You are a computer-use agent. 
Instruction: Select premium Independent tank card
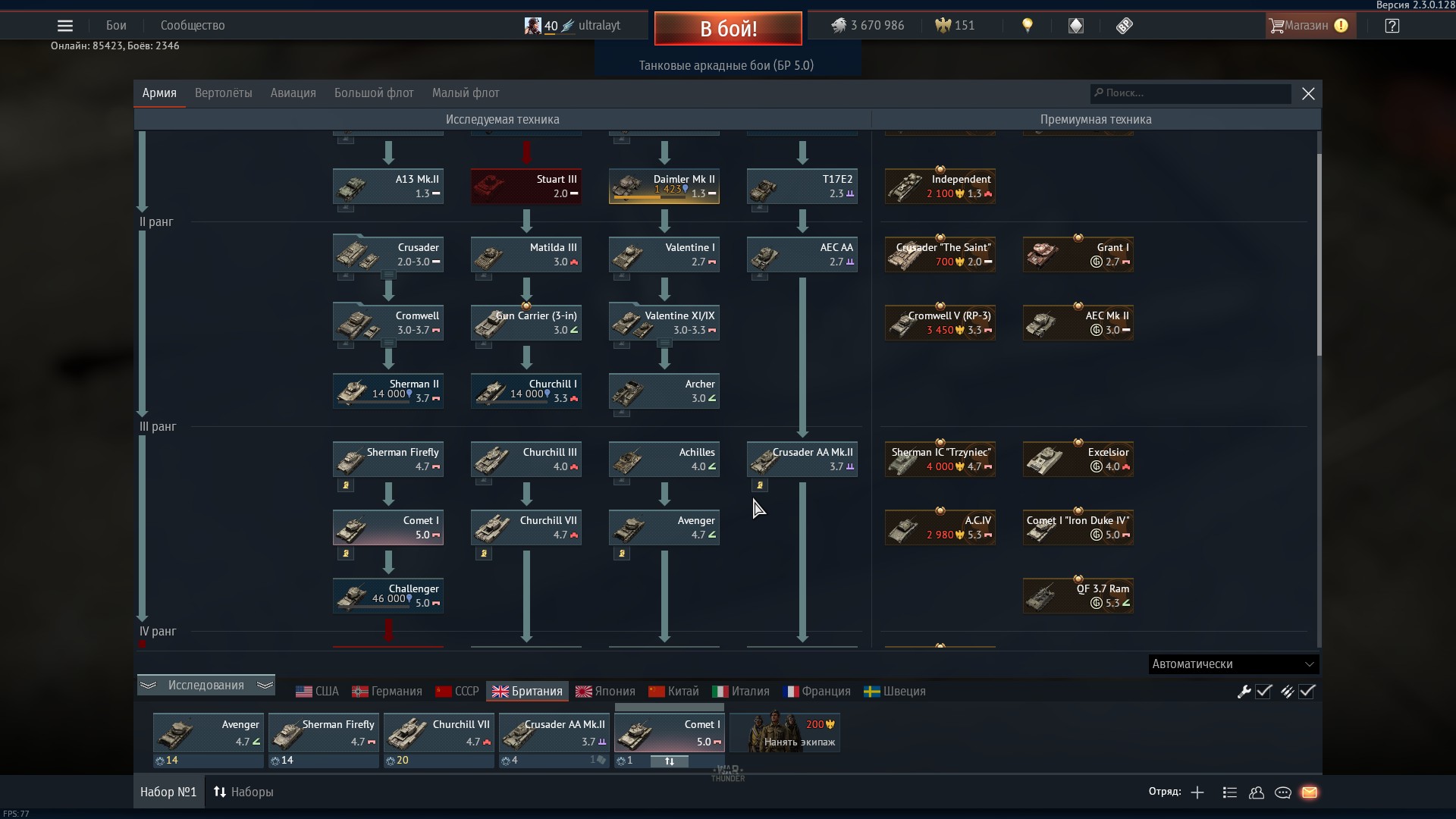pyautogui.click(x=940, y=187)
